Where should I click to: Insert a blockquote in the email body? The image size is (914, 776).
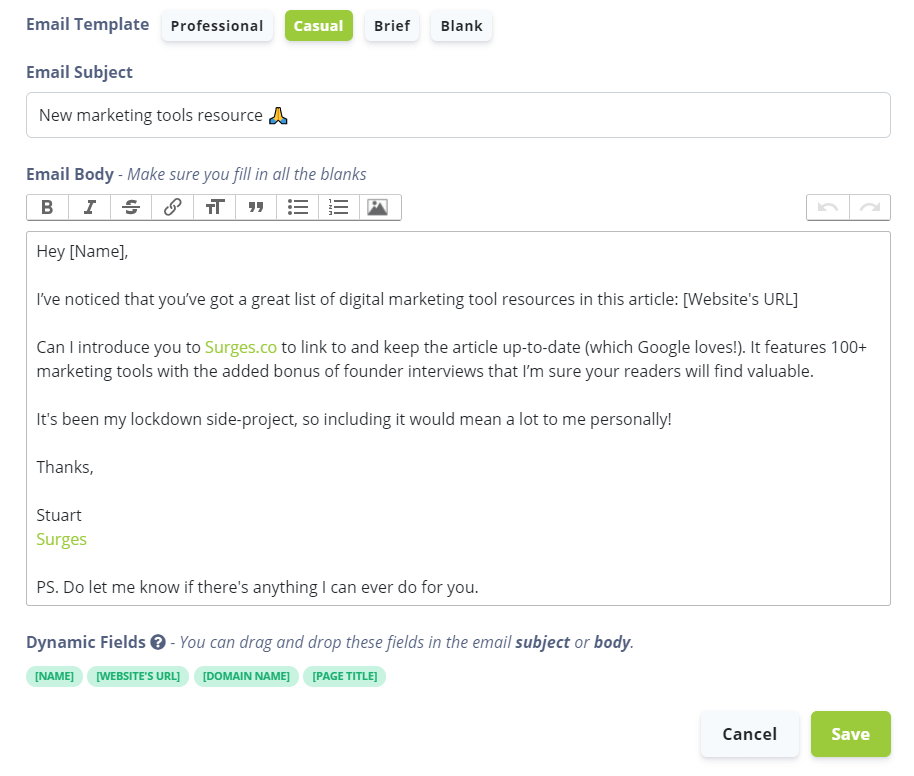[256, 207]
